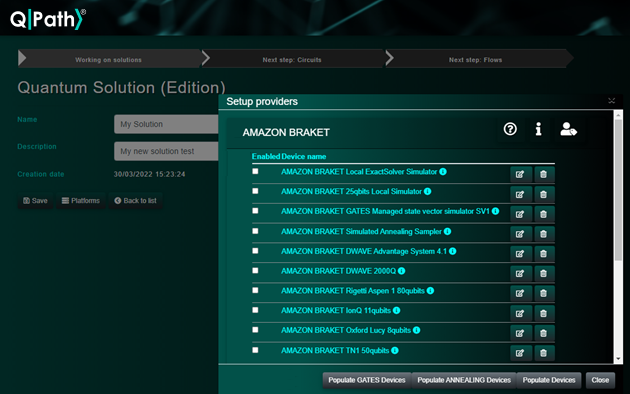Show info bubble for simulator SV1
This screenshot has height=394, width=630.
[x=495, y=211]
